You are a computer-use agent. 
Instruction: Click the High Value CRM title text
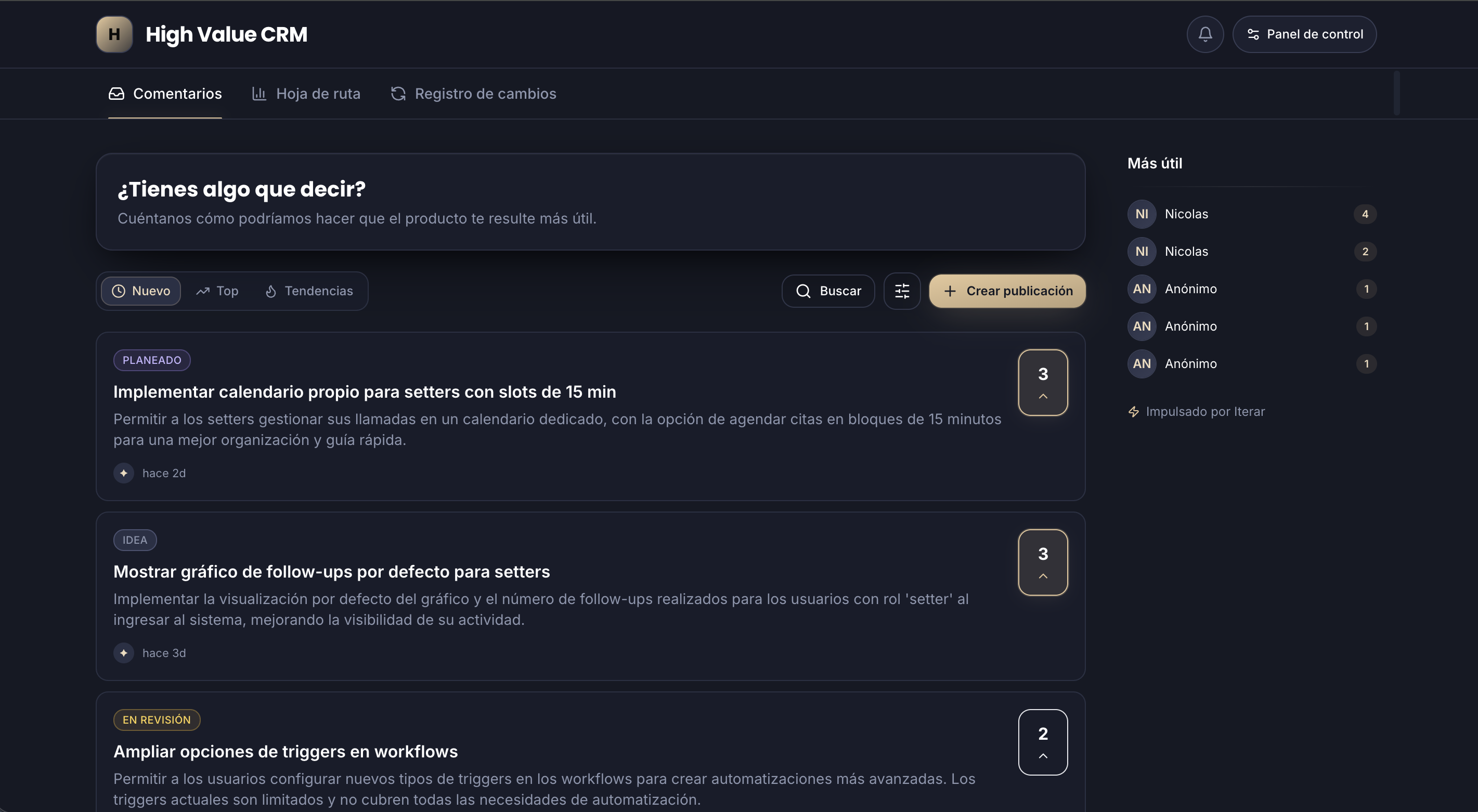(x=227, y=34)
